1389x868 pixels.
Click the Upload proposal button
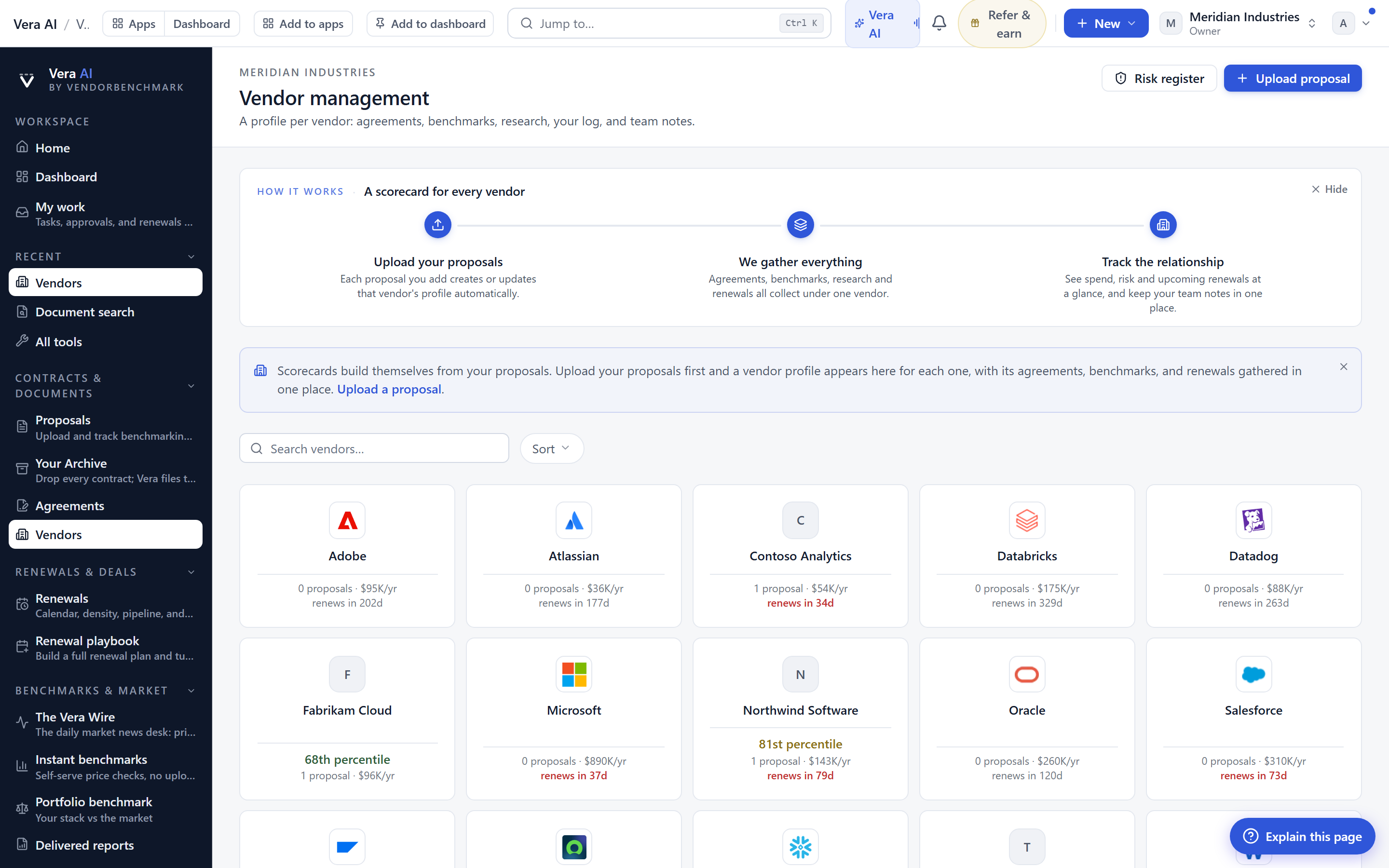coord(1292,78)
